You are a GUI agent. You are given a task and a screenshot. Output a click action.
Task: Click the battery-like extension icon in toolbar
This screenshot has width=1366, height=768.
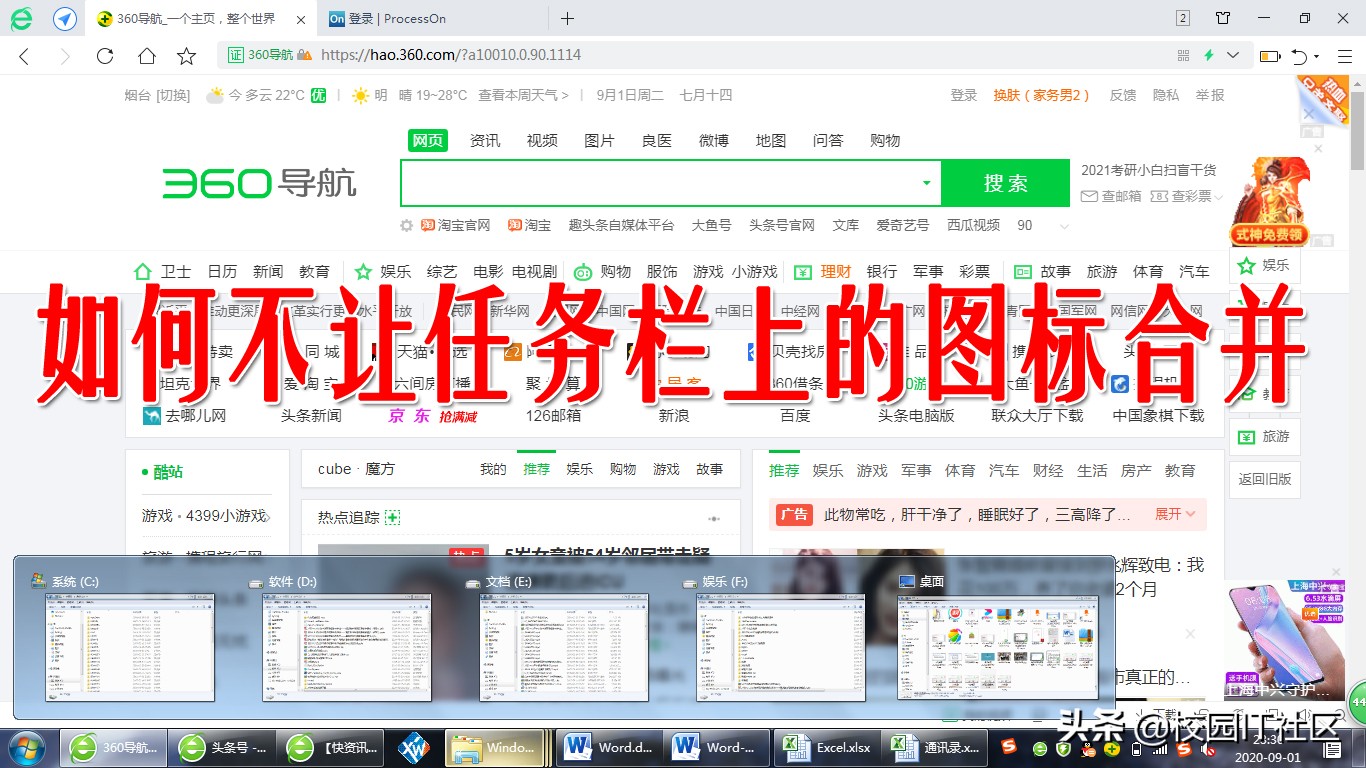[1269, 56]
